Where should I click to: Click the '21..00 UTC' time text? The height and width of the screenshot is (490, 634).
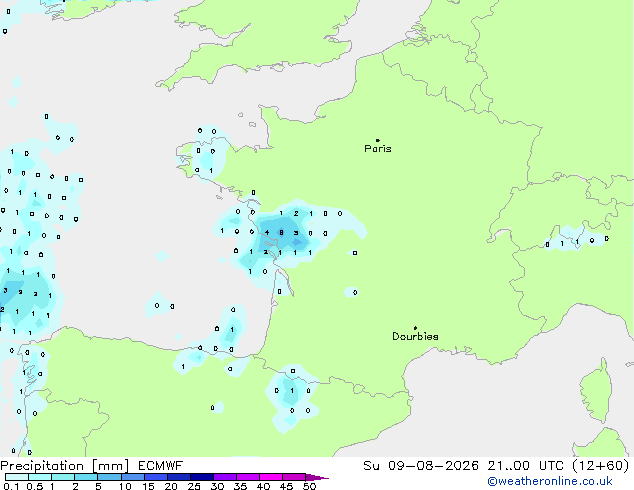tap(526, 466)
